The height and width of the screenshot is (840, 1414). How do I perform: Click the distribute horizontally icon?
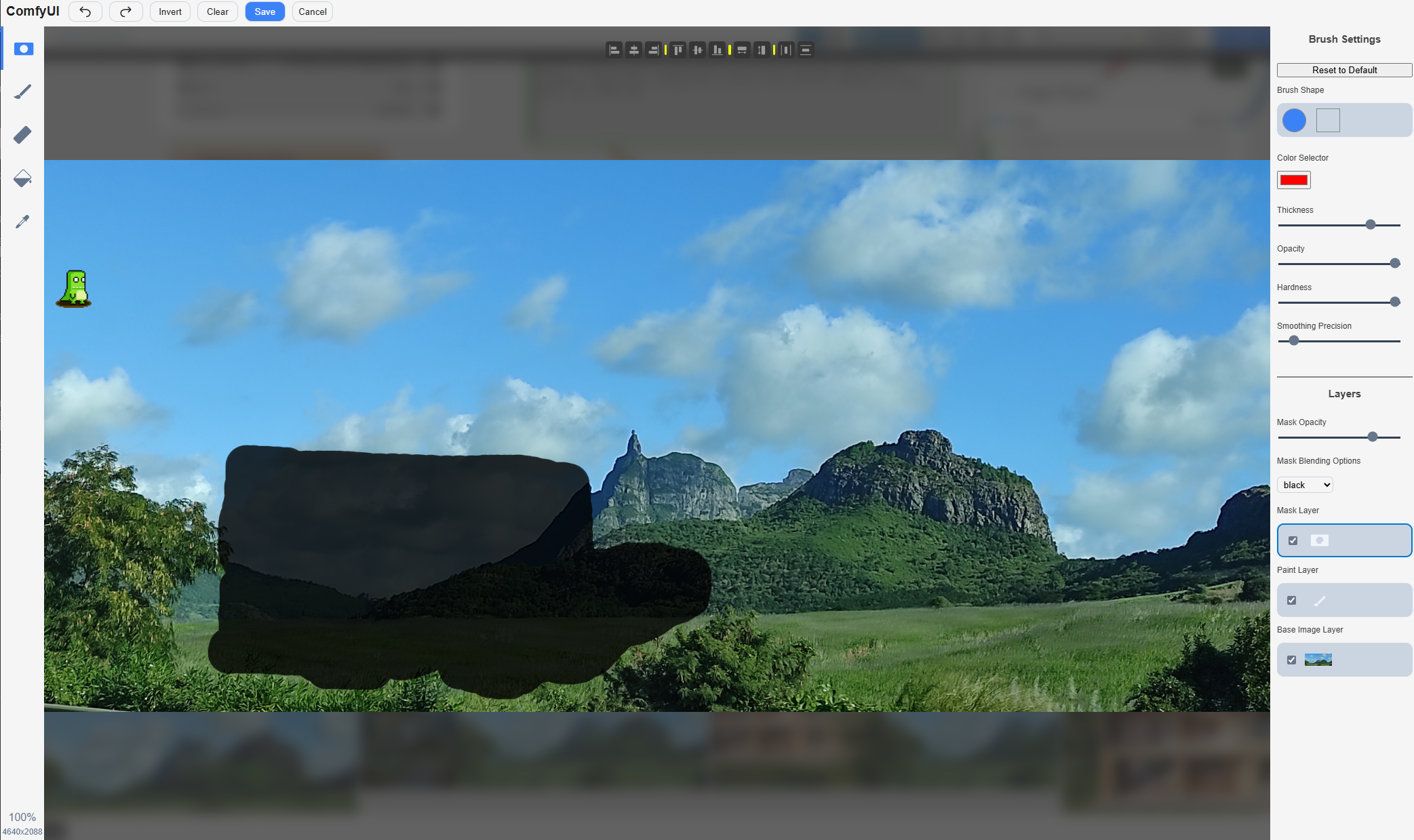click(x=786, y=49)
